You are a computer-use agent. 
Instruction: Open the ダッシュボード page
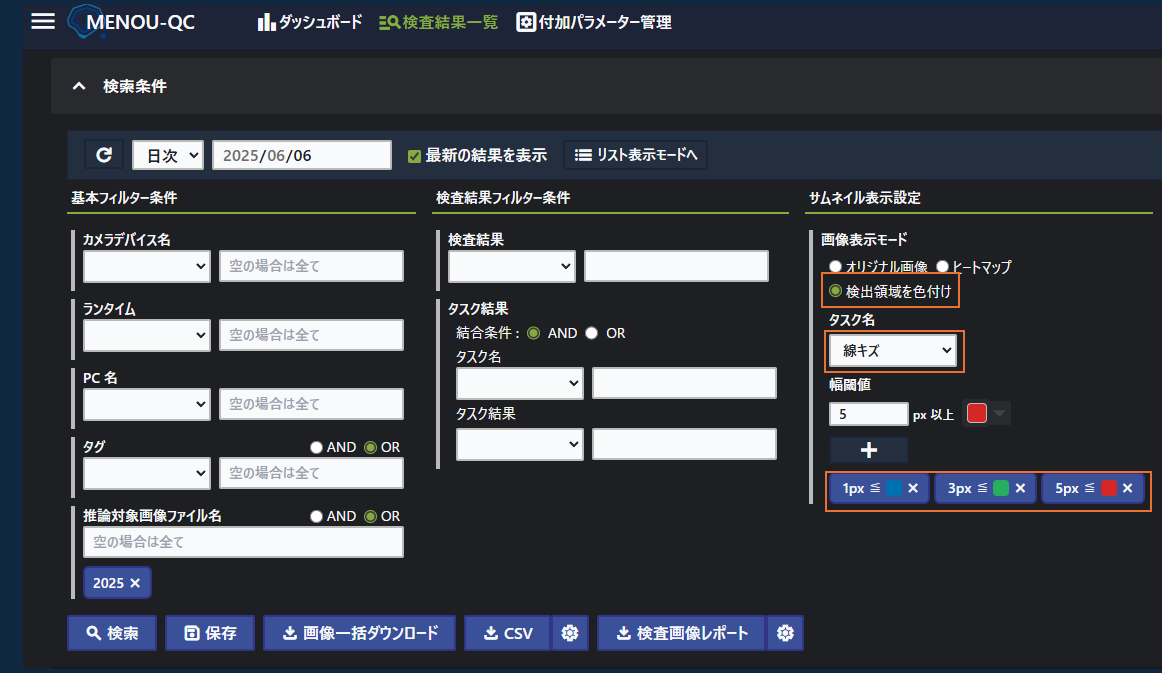tap(310, 22)
